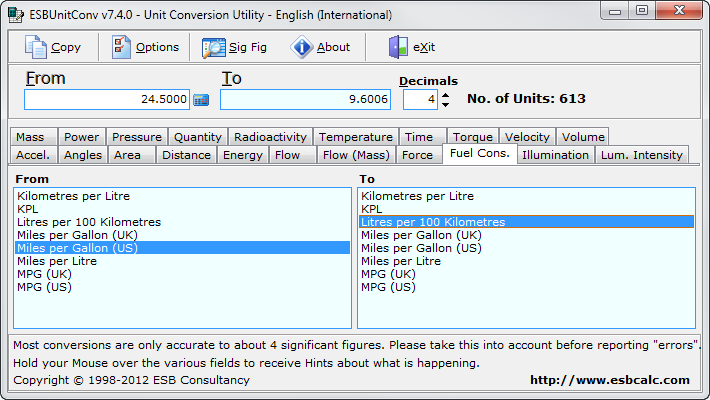710x400 pixels.
Task: Minimize the ESBUnitConv window
Action: 615,11
